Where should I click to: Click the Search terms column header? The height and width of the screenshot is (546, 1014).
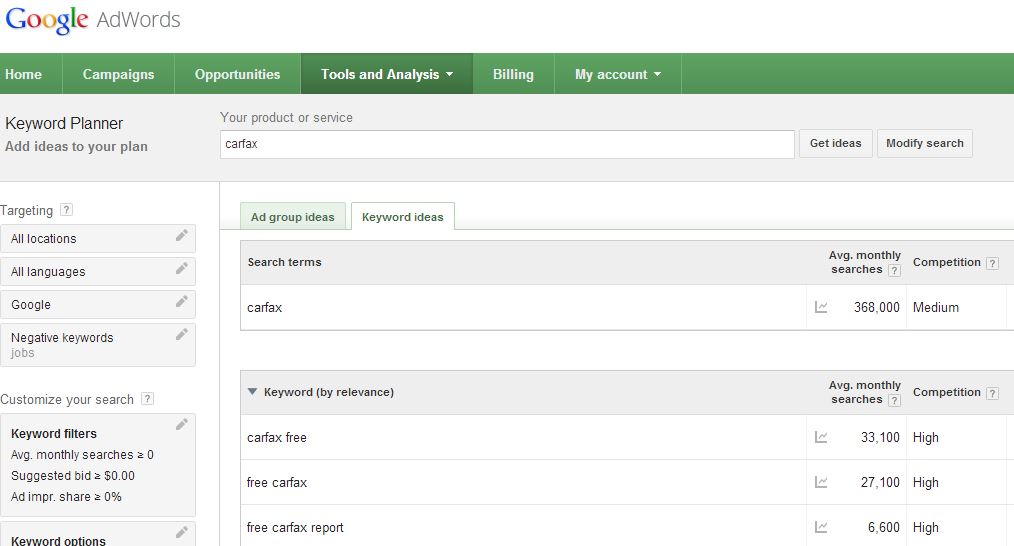click(x=285, y=262)
